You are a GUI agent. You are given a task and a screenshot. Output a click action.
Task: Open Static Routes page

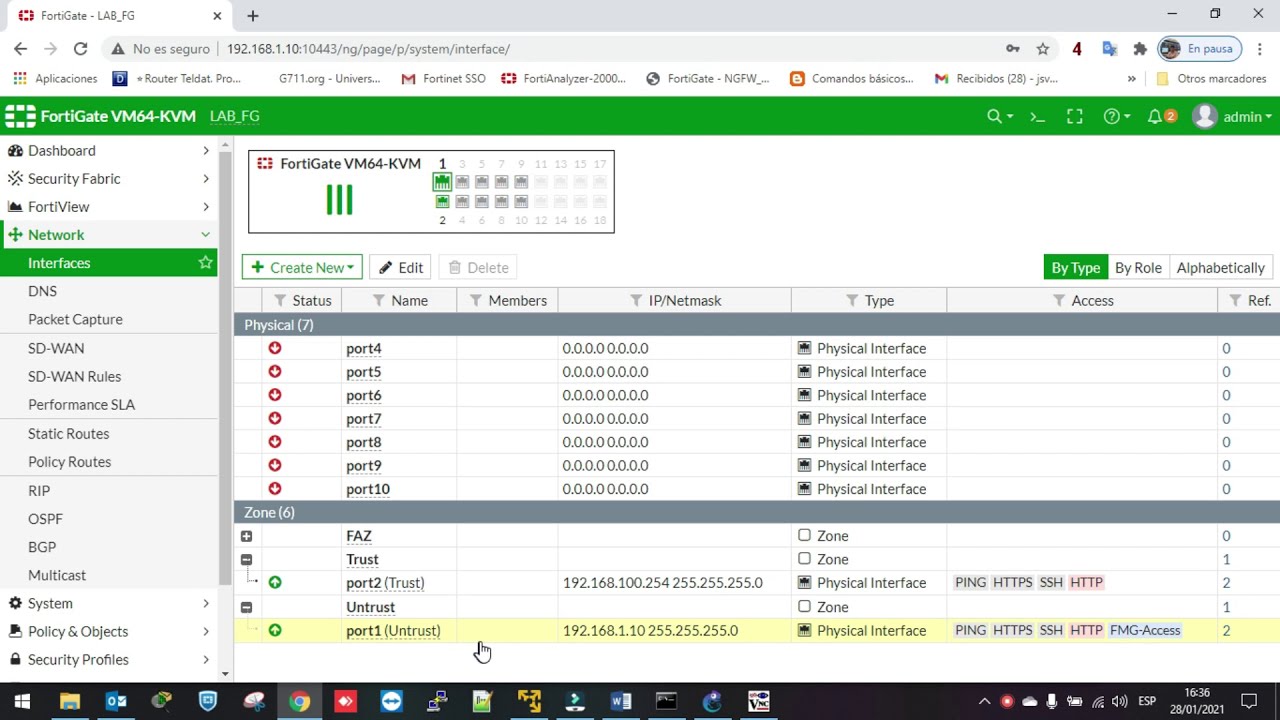(68, 433)
